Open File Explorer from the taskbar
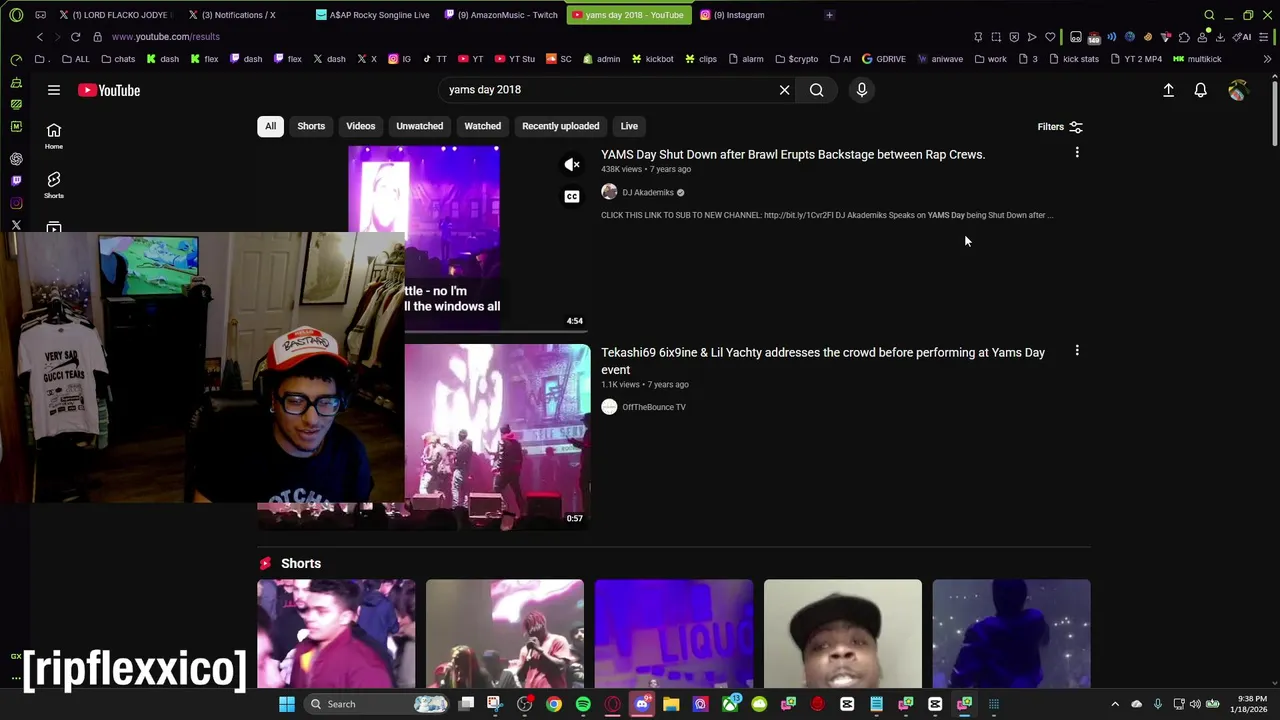The image size is (1280, 720). pyautogui.click(x=671, y=704)
